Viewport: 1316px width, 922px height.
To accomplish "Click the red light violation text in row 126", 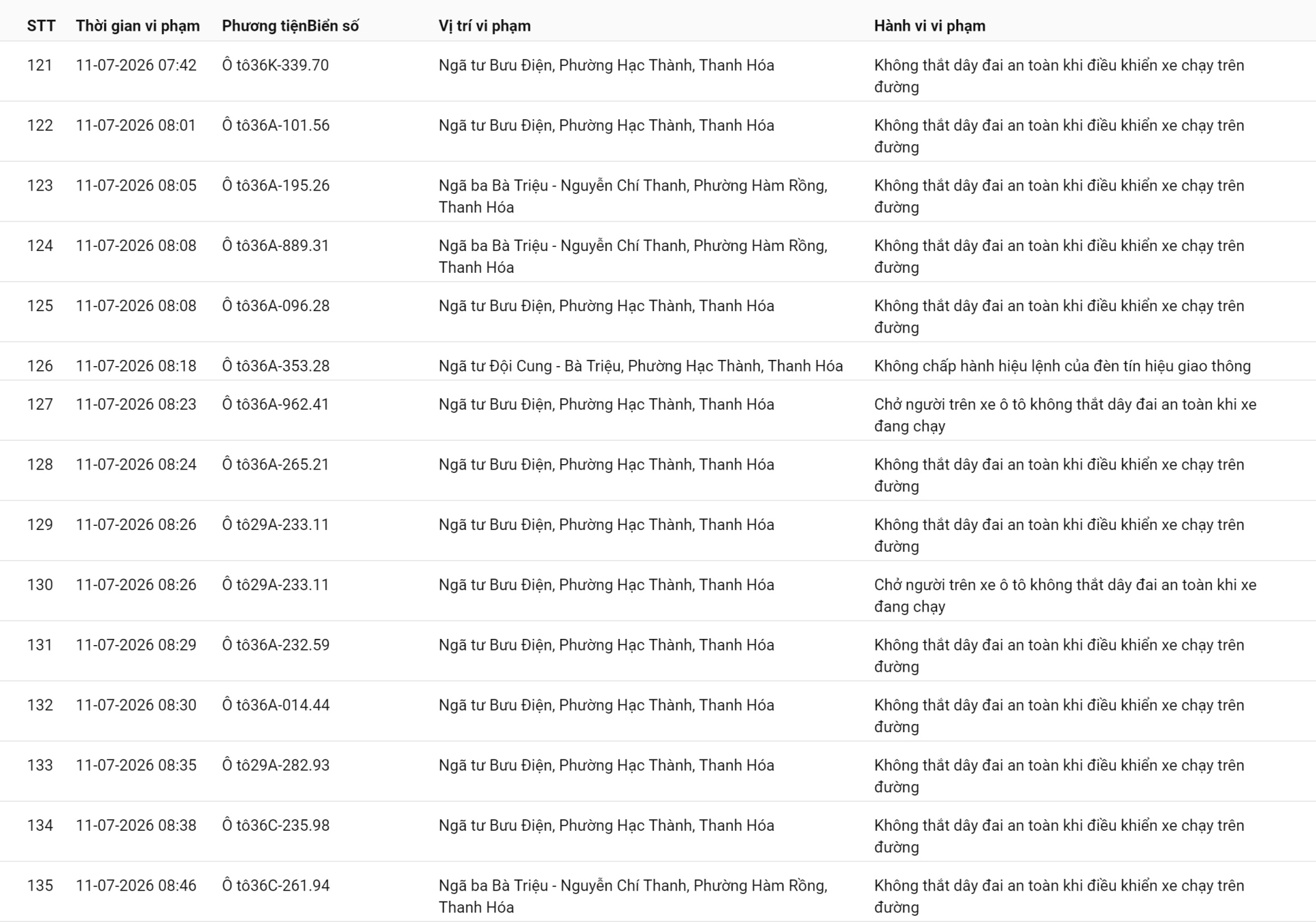I will [x=1062, y=366].
